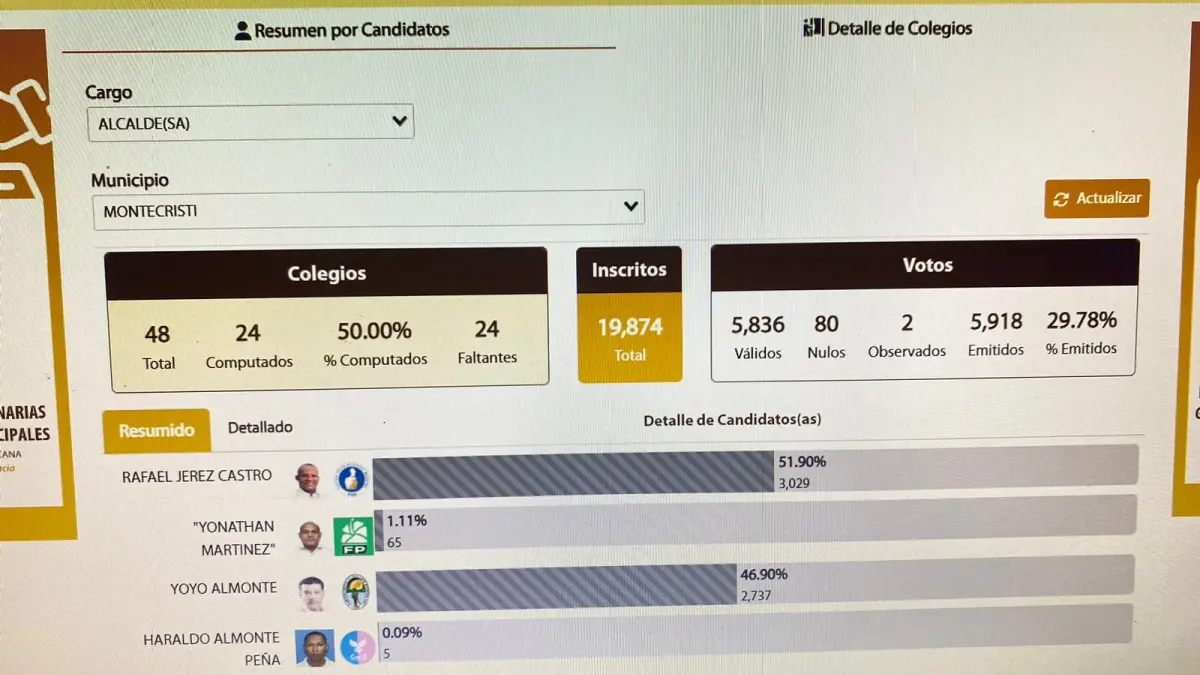The image size is (1200, 675).
Task: Click the party logo beside Rafael Jerez Castro
Action: click(x=351, y=480)
